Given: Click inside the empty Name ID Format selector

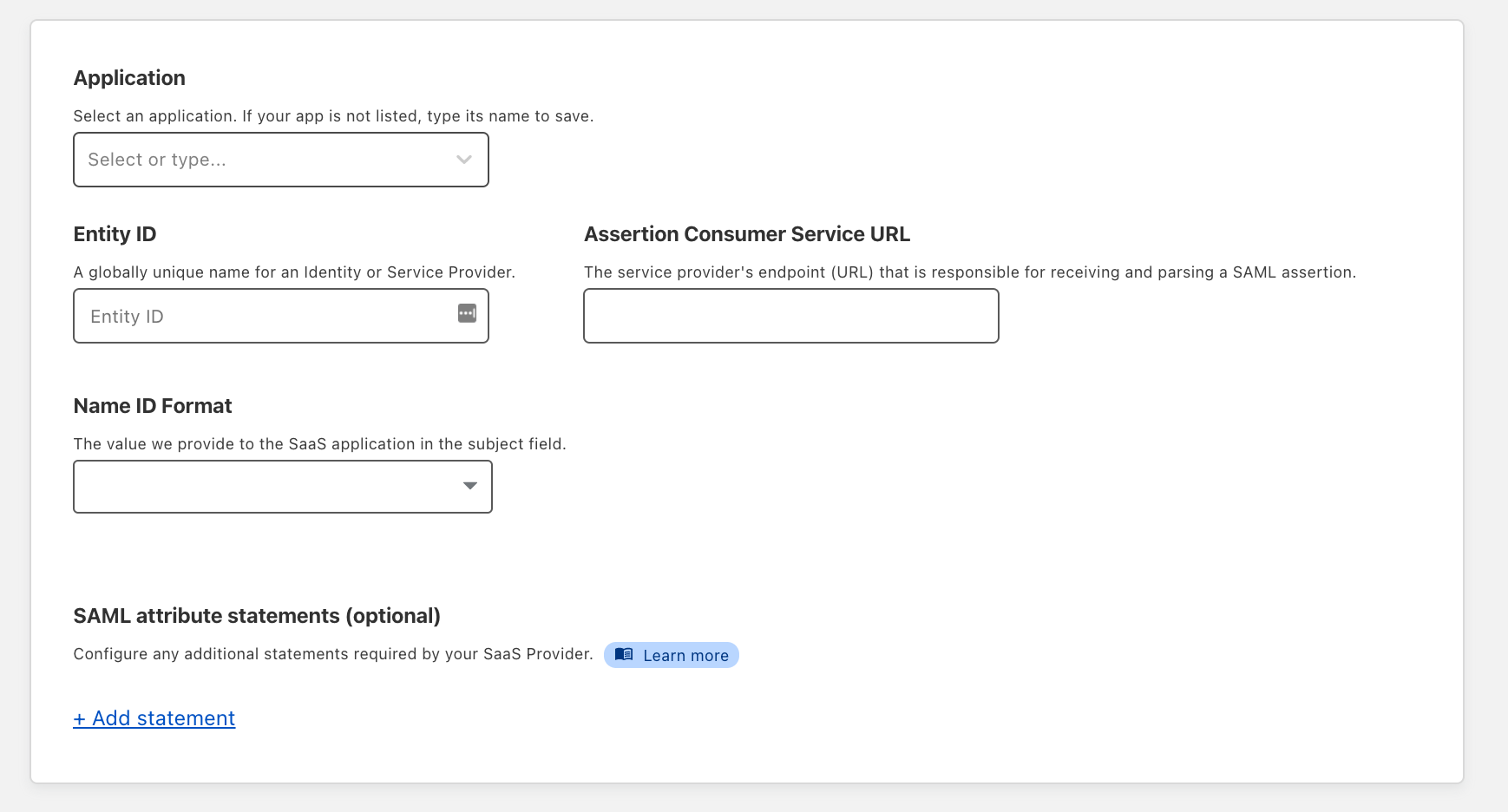Looking at the screenshot, I should [260, 486].
